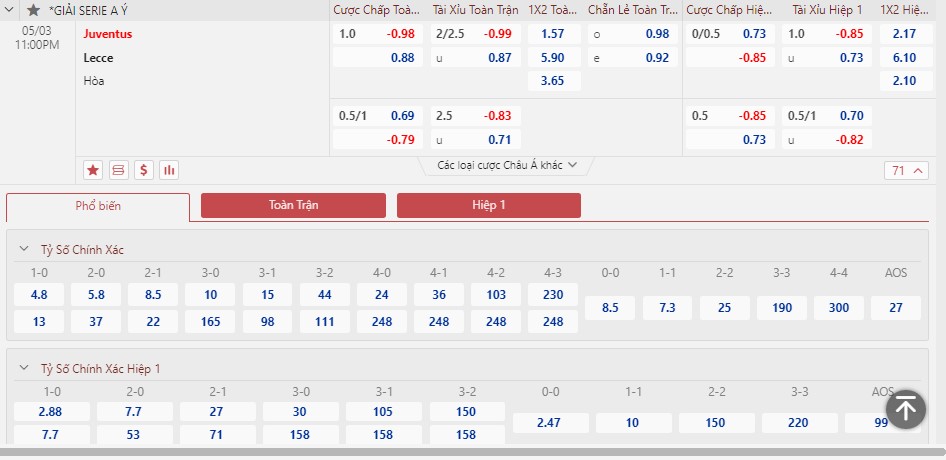
Task: Collapse the 71 markets counter toggle
Action: (908, 171)
